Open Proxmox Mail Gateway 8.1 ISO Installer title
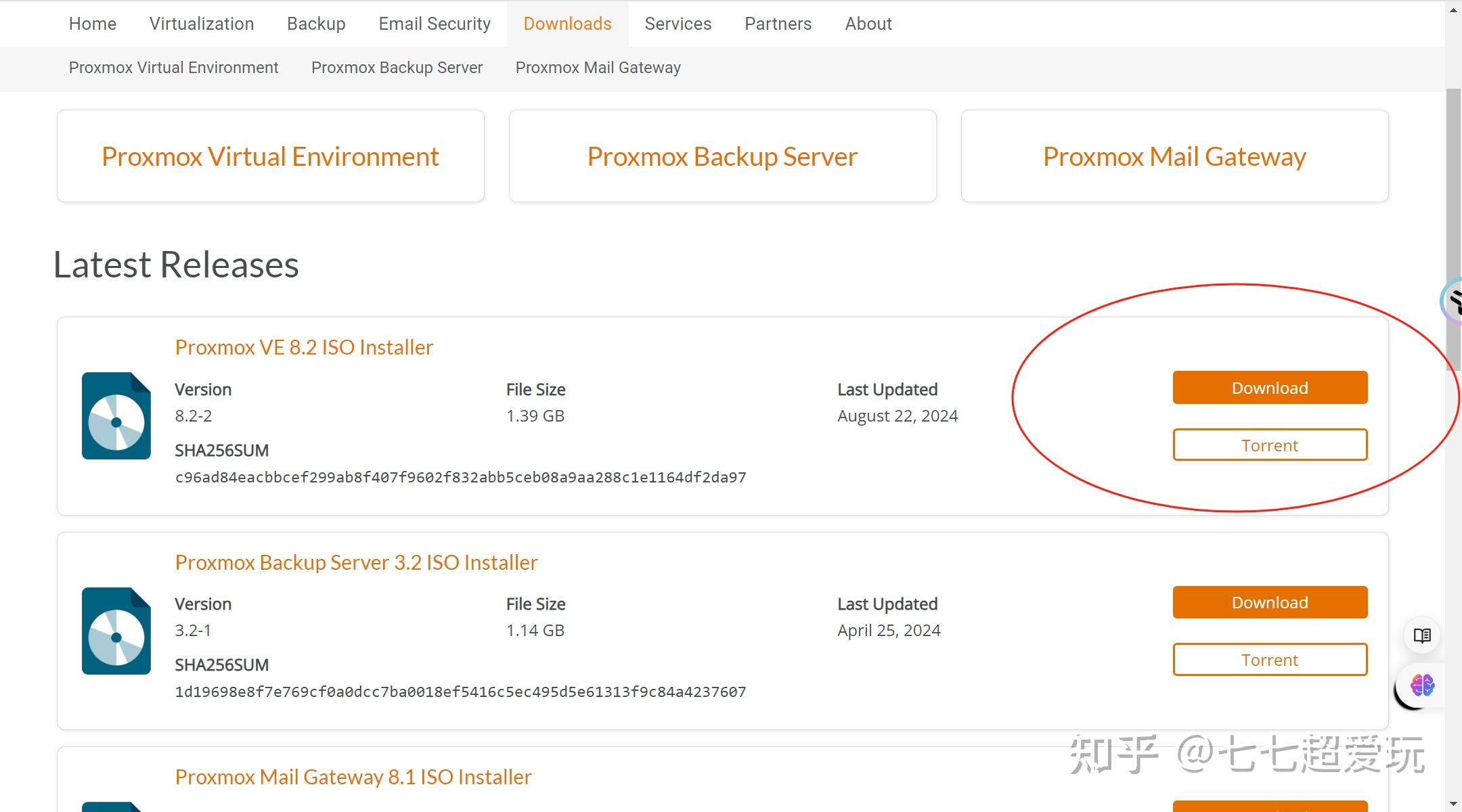1462x812 pixels. (353, 777)
